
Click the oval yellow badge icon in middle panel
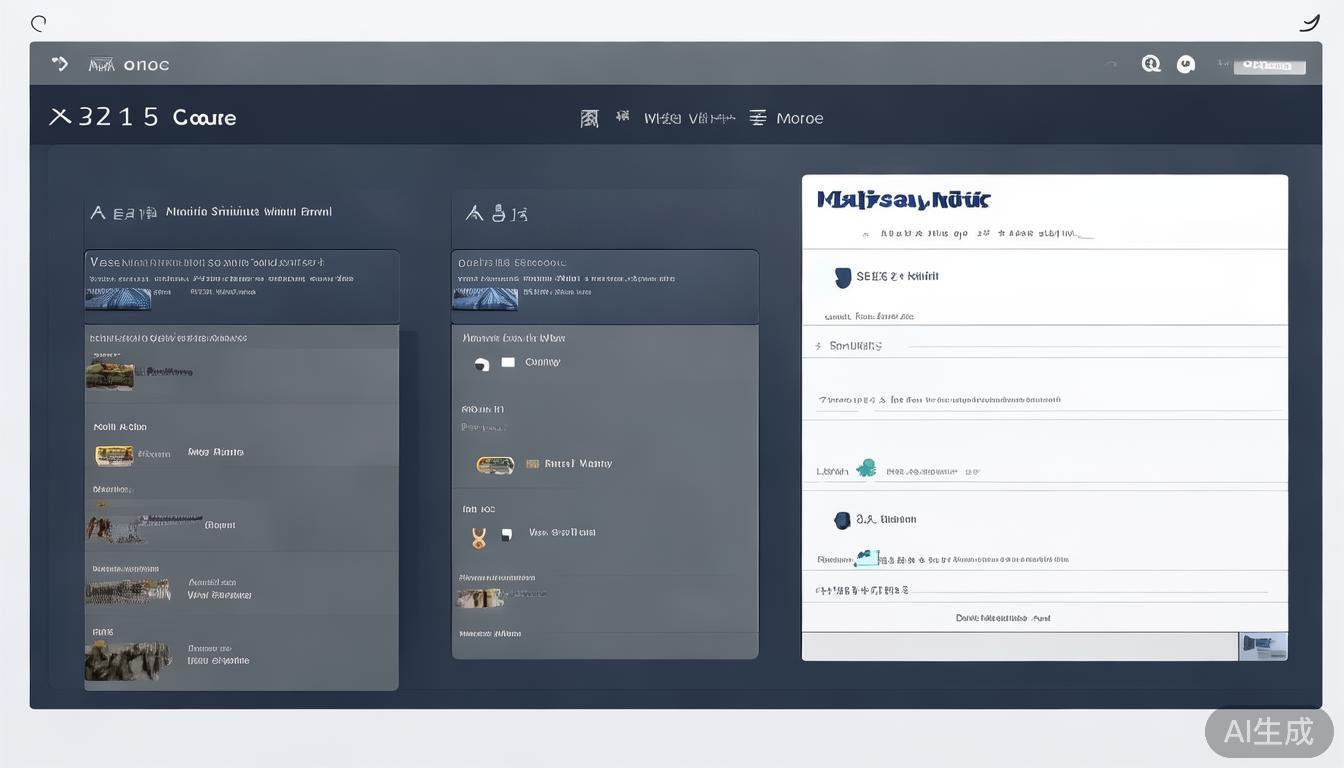(x=495, y=464)
